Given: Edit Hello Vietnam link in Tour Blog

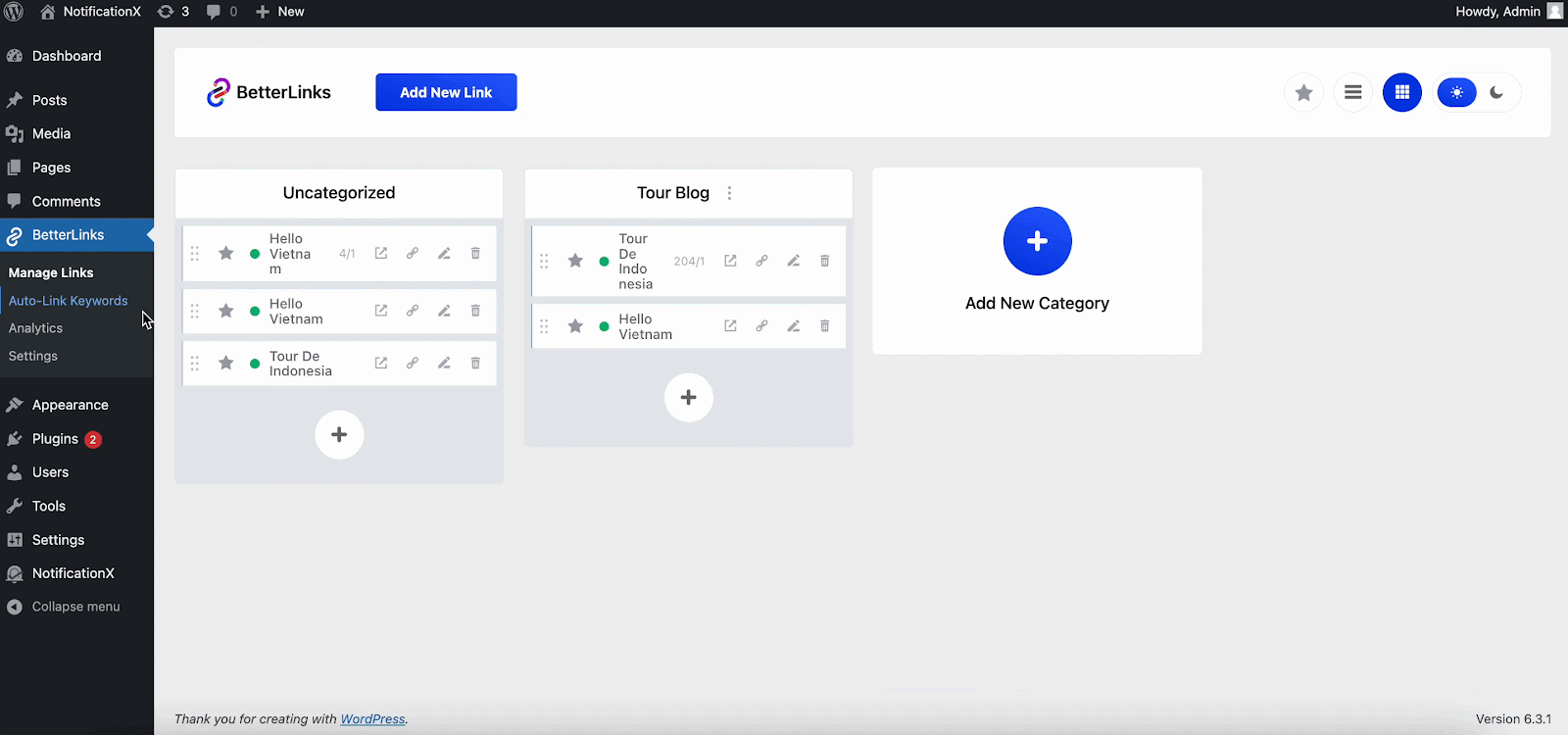Looking at the screenshot, I should coord(794,326).
